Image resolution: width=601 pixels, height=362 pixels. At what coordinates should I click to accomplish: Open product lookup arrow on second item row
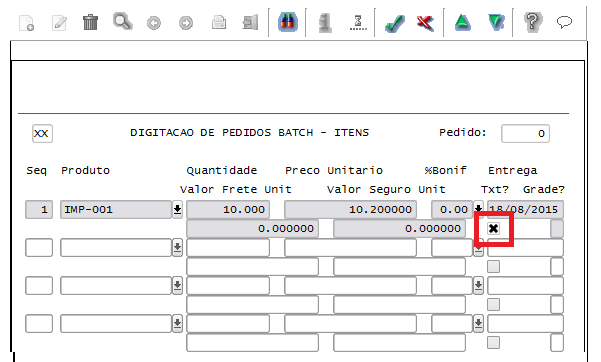[x=177, y=248]
